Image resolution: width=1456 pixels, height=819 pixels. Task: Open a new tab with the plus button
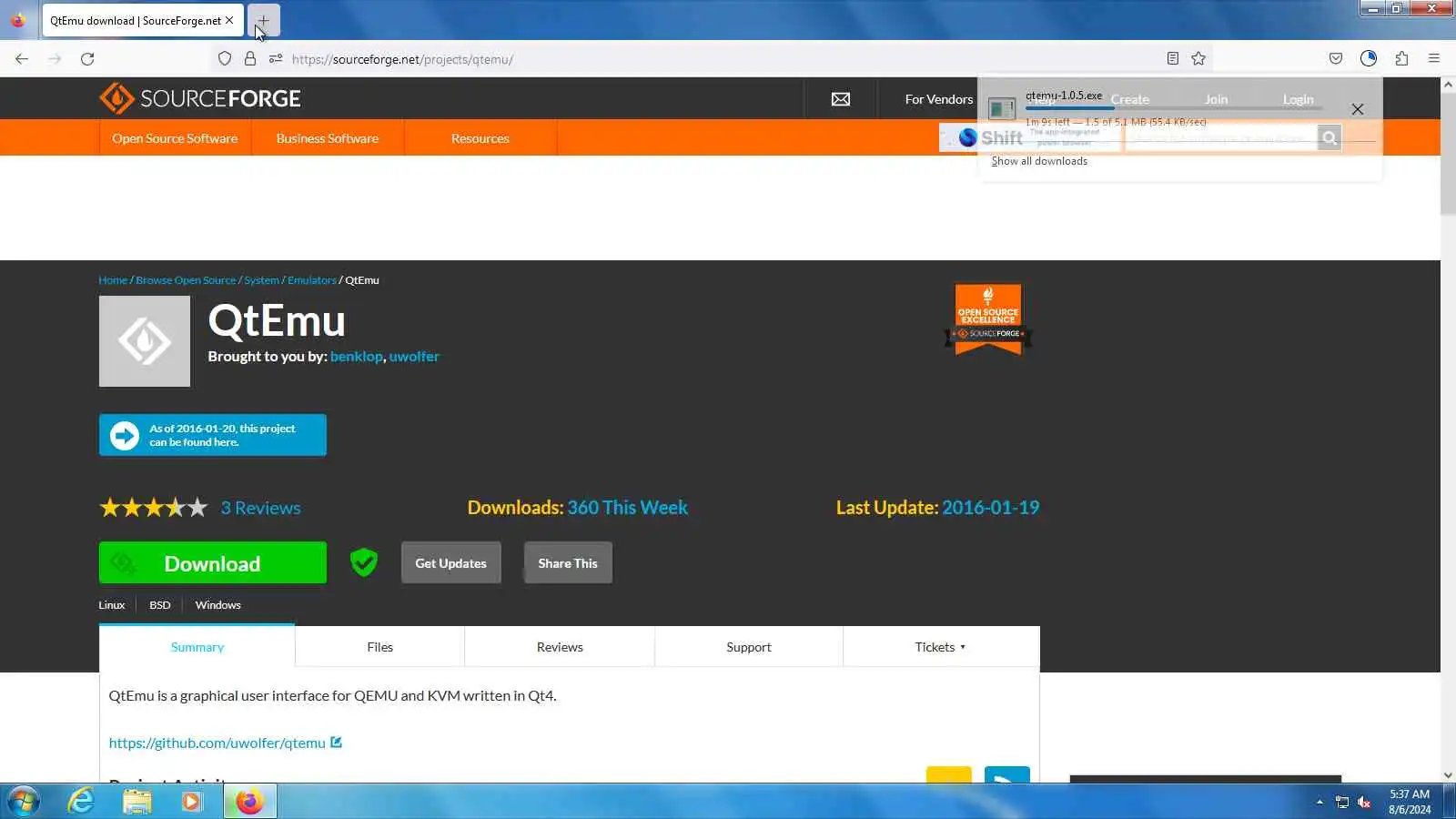263,20
